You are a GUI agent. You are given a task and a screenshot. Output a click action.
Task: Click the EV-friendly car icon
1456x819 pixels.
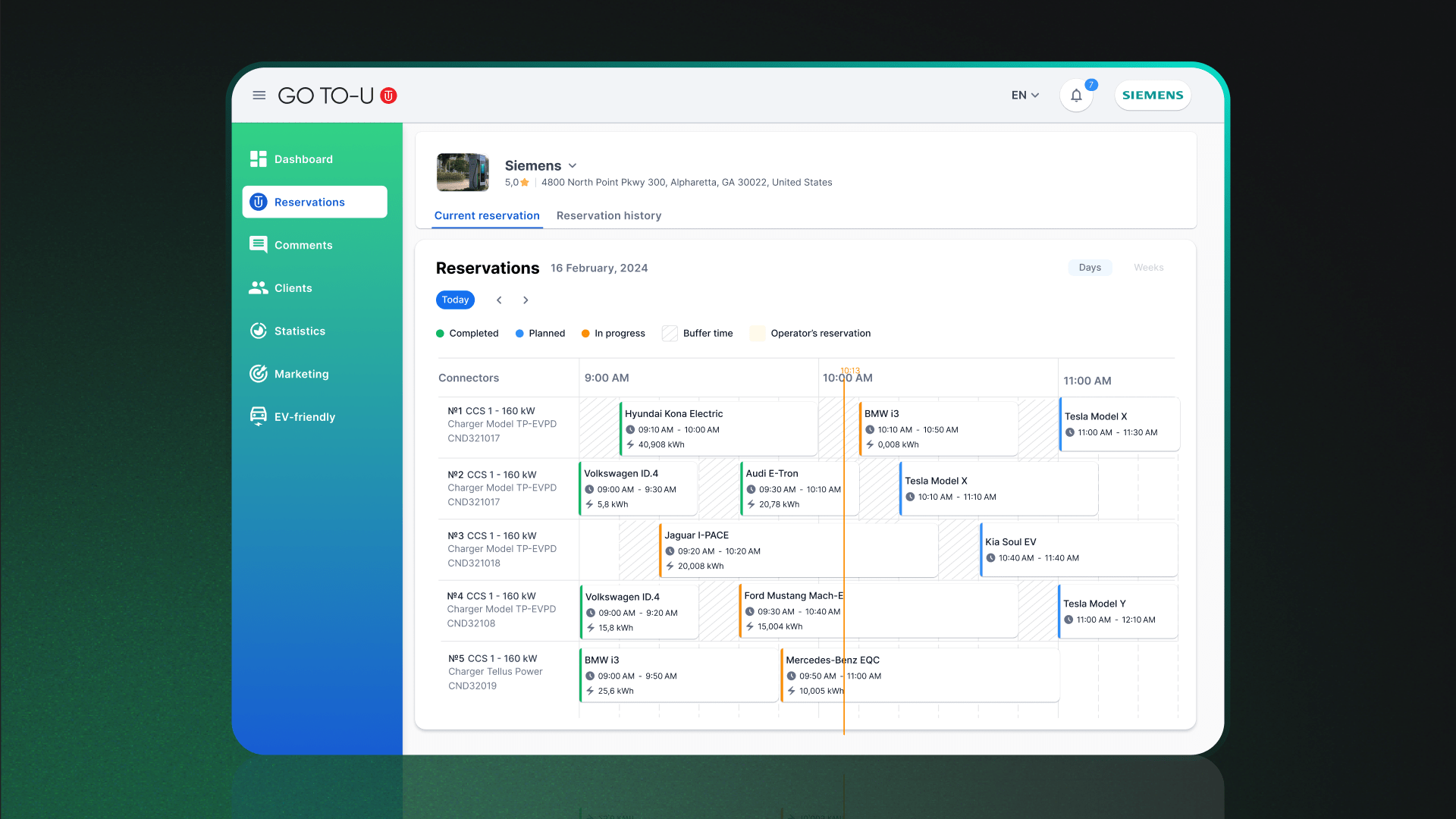coord(259,416)
